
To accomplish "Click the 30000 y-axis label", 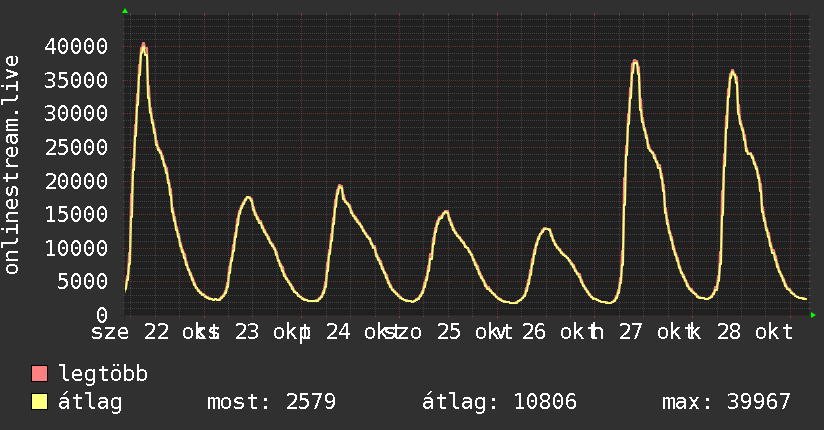I will tap(76, 114).
